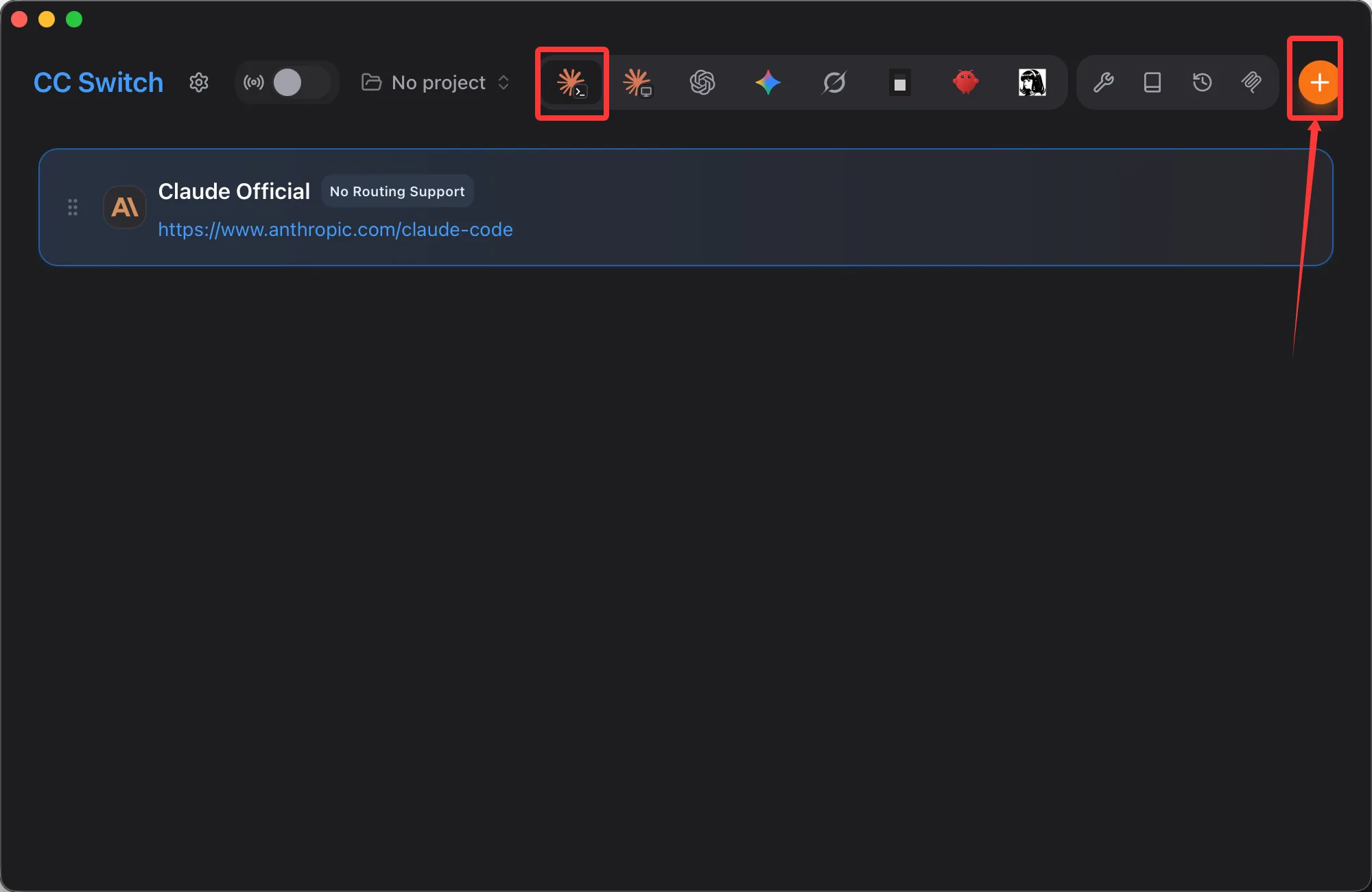Switch to the OpenAI Codex app icon
This screenshot has height=892, width=1372.
pos(702,82)
